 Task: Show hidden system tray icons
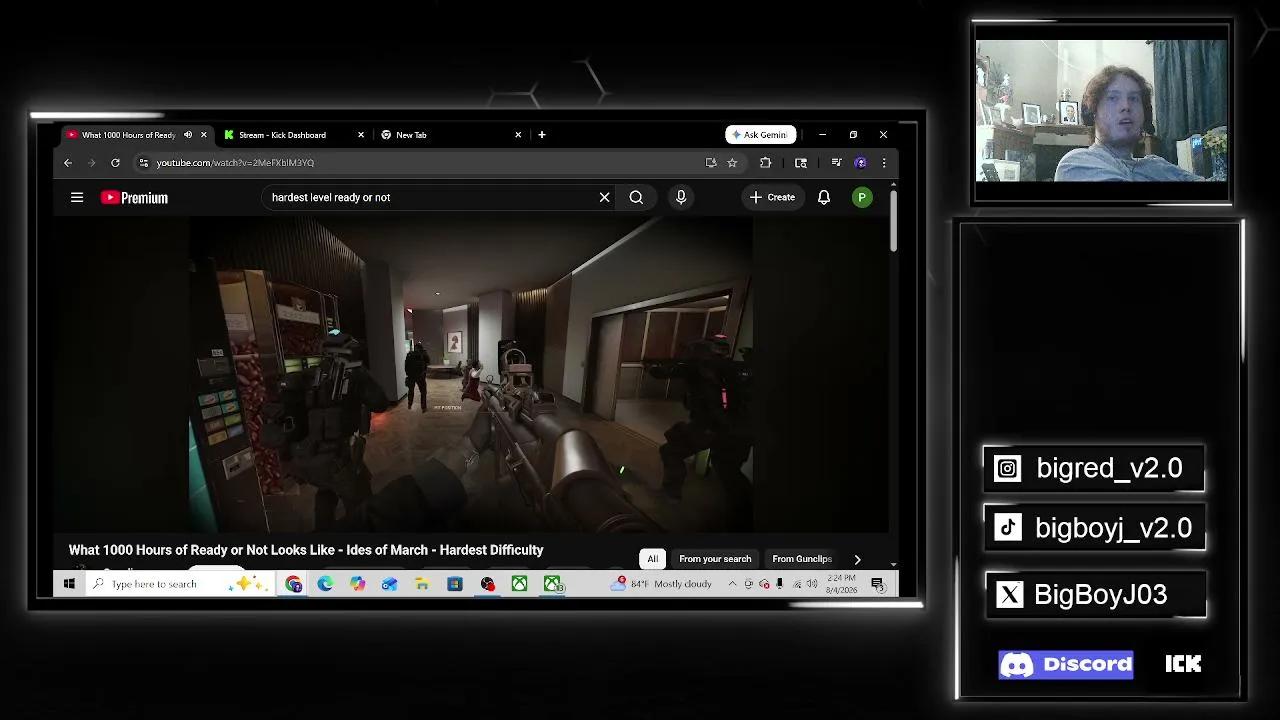pyautogui.click(x=732, y=584)
